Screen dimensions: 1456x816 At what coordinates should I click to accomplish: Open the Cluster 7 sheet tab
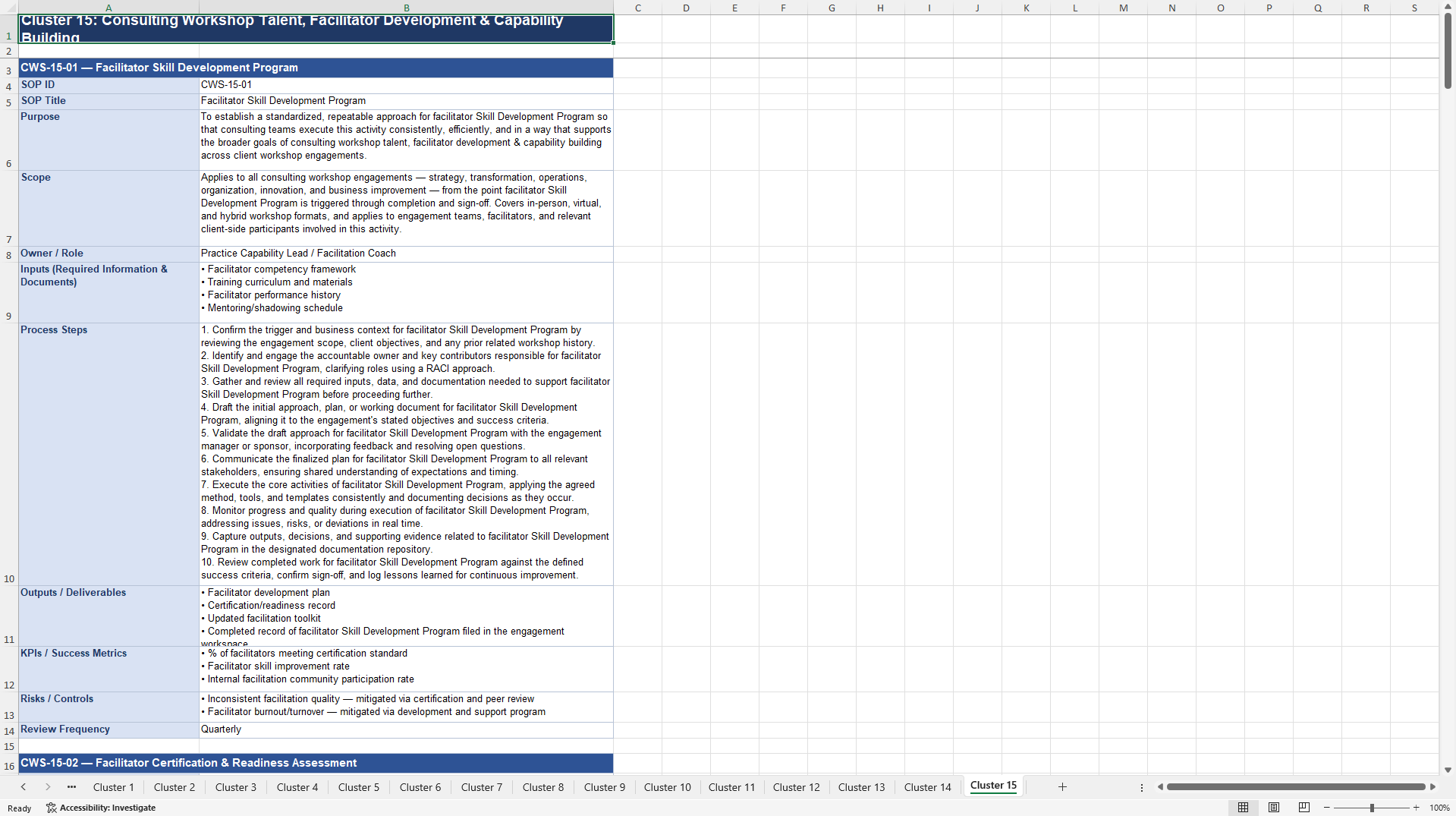click(x=482, y=787)
